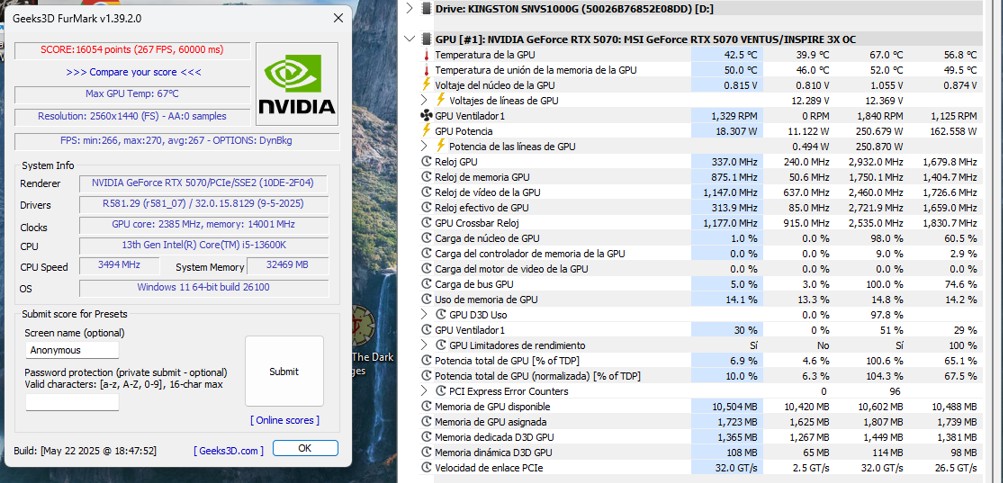Click the FPS min/max/avg field
Image resolution: width=1003 pixels, height=483 pixels.
click(177, 141)
